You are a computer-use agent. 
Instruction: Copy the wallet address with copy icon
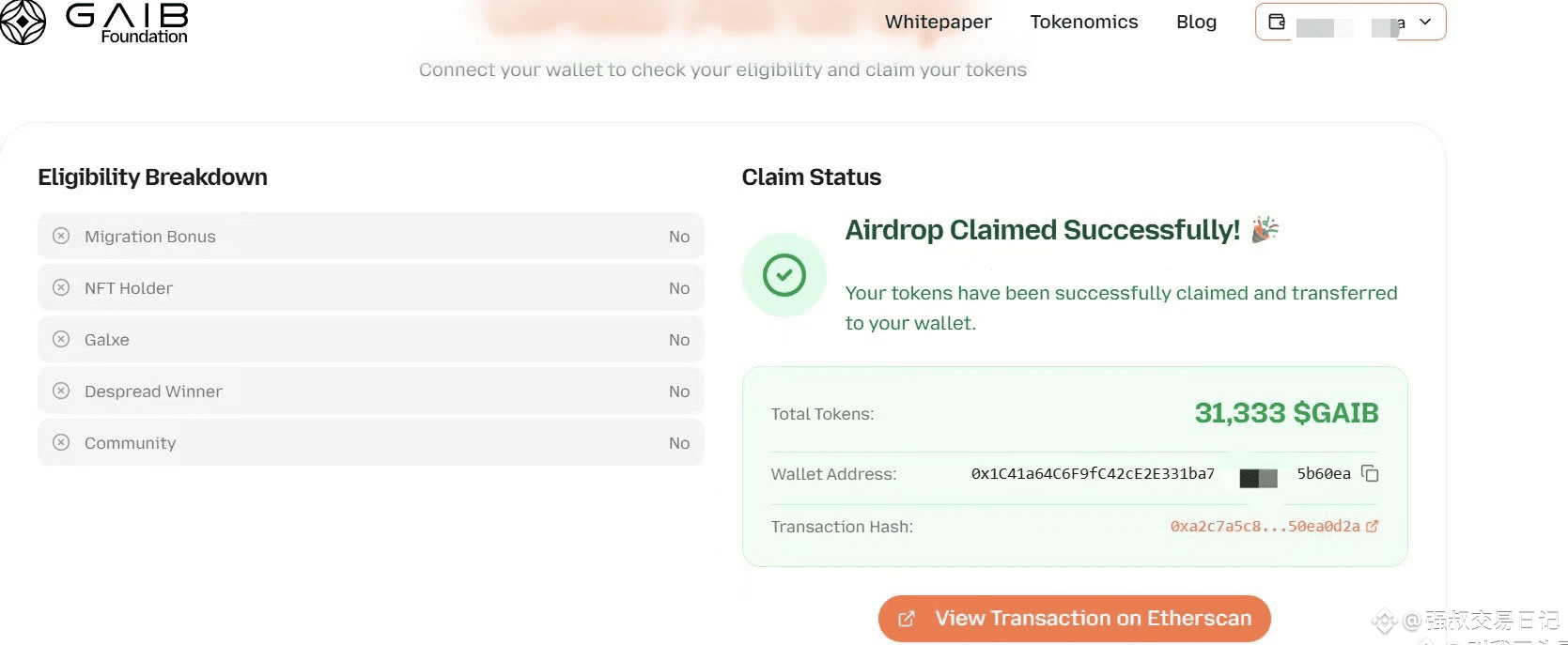click(1370, 474)
